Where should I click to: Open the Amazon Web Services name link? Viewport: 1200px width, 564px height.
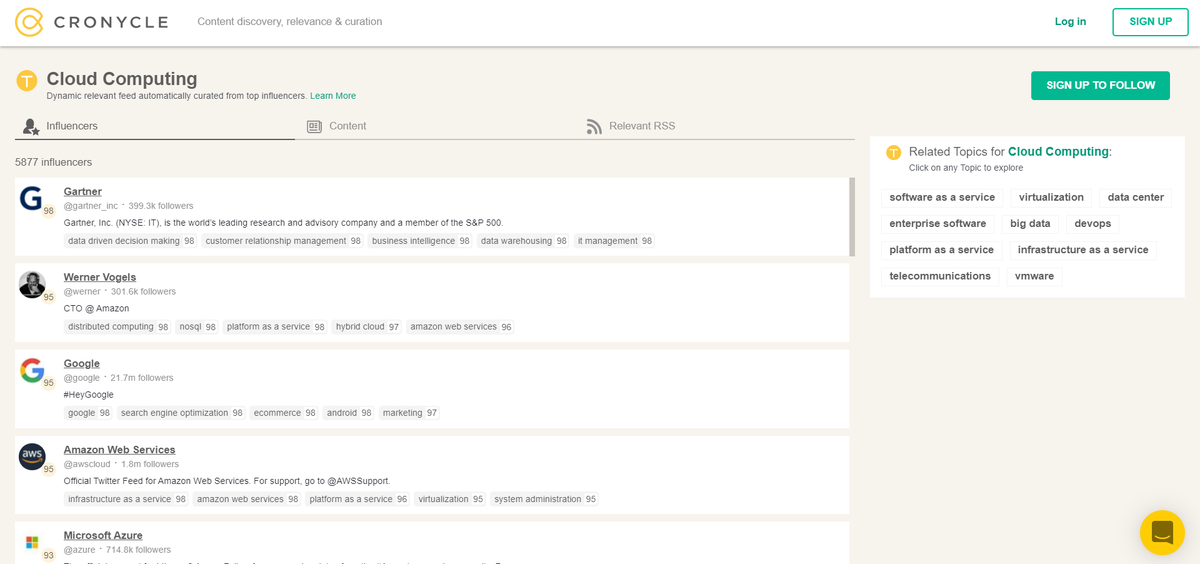(119, 449)
